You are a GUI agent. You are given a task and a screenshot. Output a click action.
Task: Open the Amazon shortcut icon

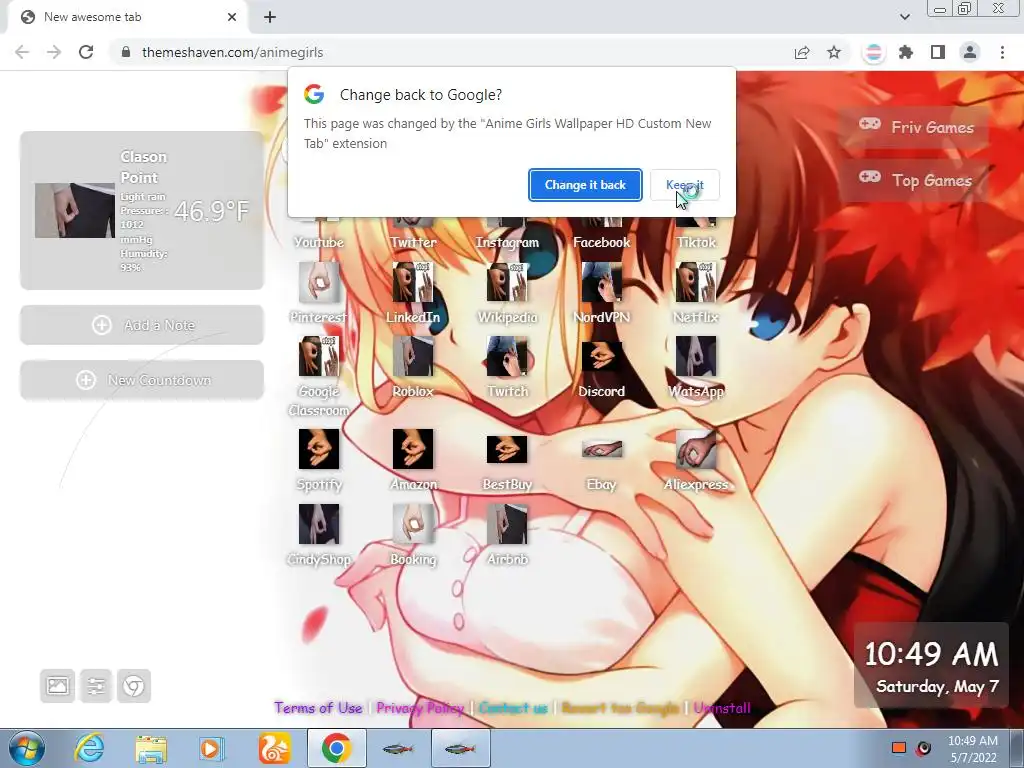click(413, 449)
